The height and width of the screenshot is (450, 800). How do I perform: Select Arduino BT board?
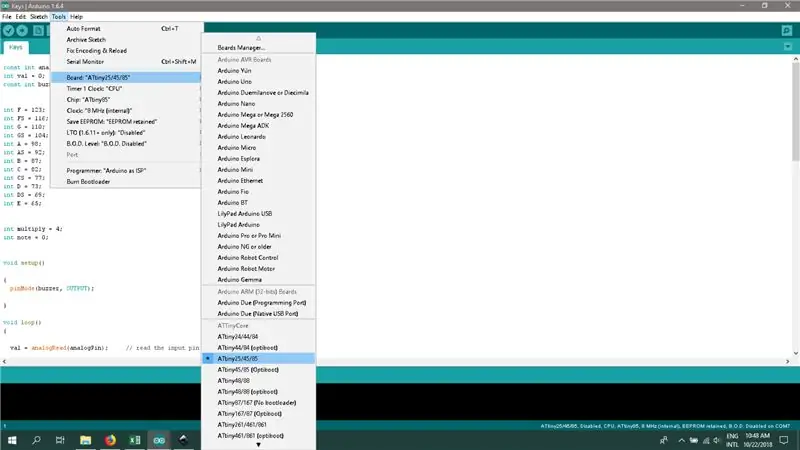point(259,203)
